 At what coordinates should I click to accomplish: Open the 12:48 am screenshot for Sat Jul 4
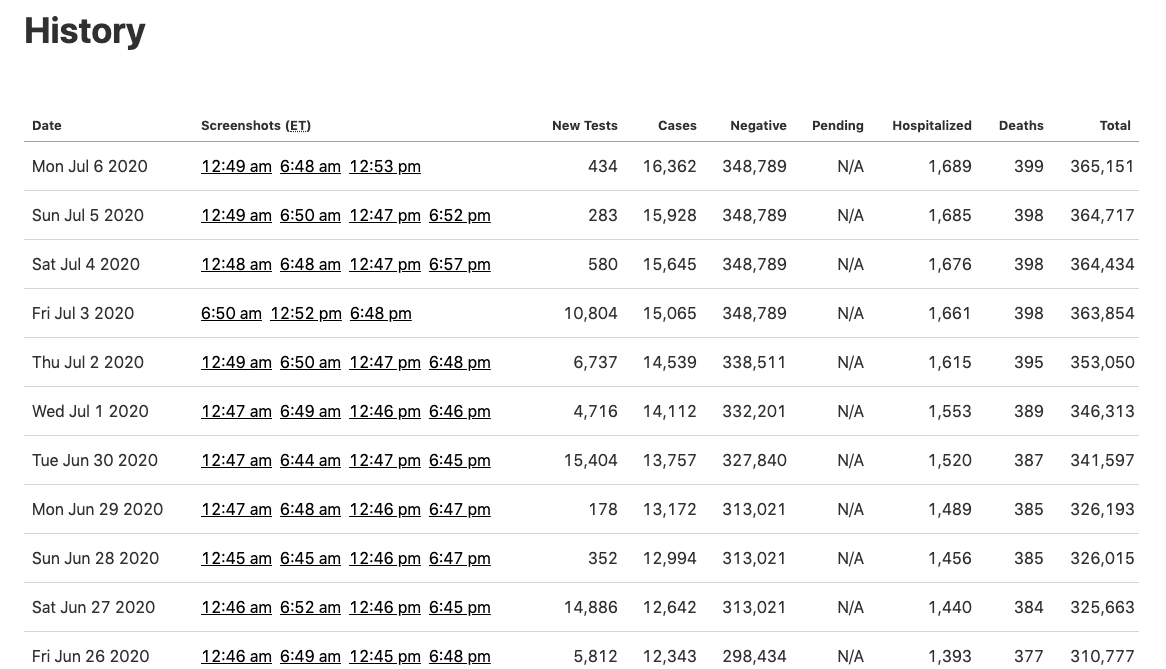pyautogui.click(x=236, y=265)
